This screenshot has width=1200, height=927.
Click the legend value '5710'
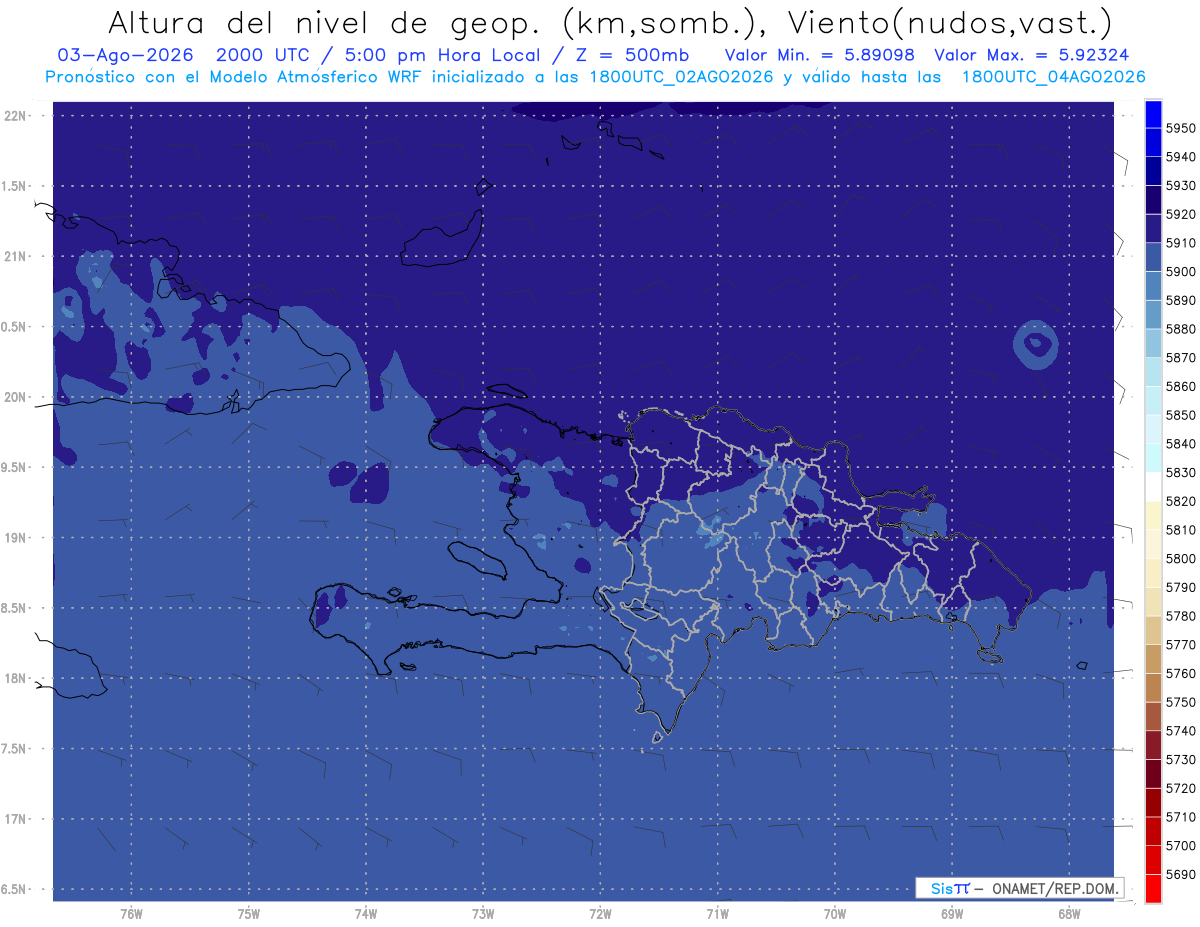[x=1180, y=817]
